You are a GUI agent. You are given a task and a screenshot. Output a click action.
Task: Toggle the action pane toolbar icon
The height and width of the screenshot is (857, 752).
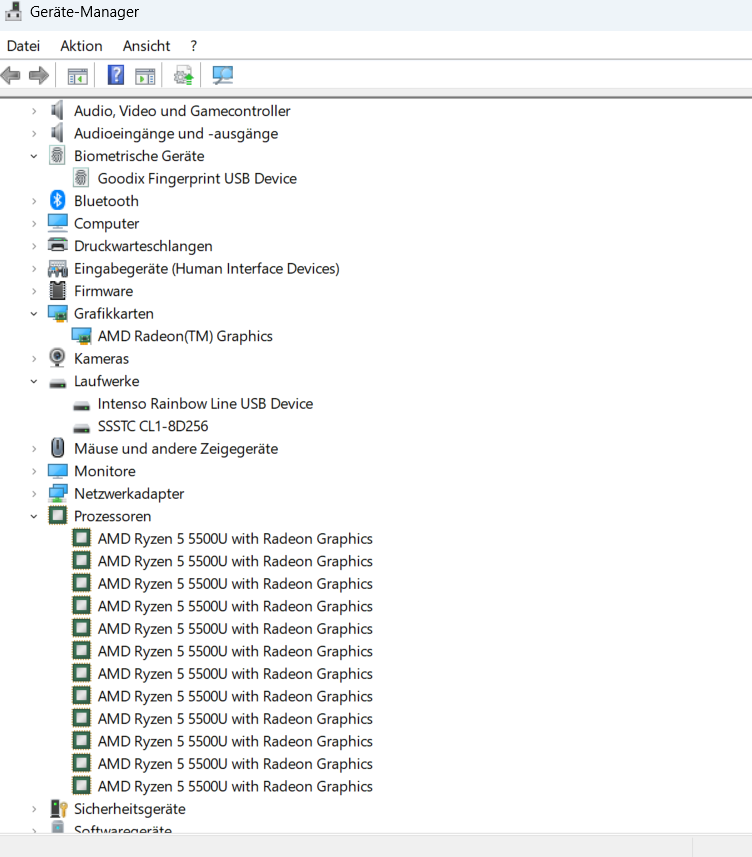pos(145,76)
